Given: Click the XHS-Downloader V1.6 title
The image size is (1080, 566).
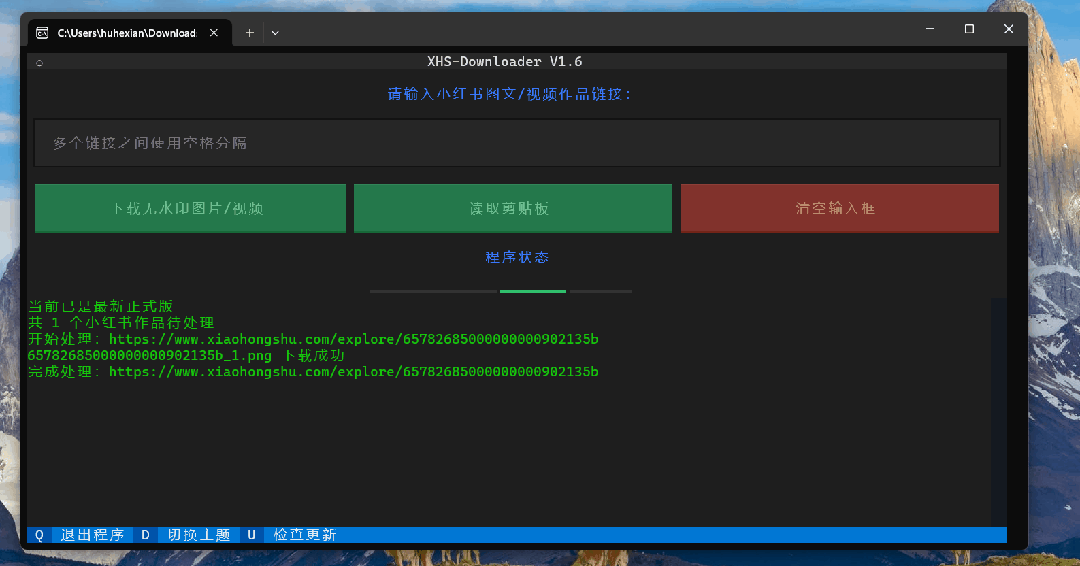Looking at the screenshot, I should (504, 61).
